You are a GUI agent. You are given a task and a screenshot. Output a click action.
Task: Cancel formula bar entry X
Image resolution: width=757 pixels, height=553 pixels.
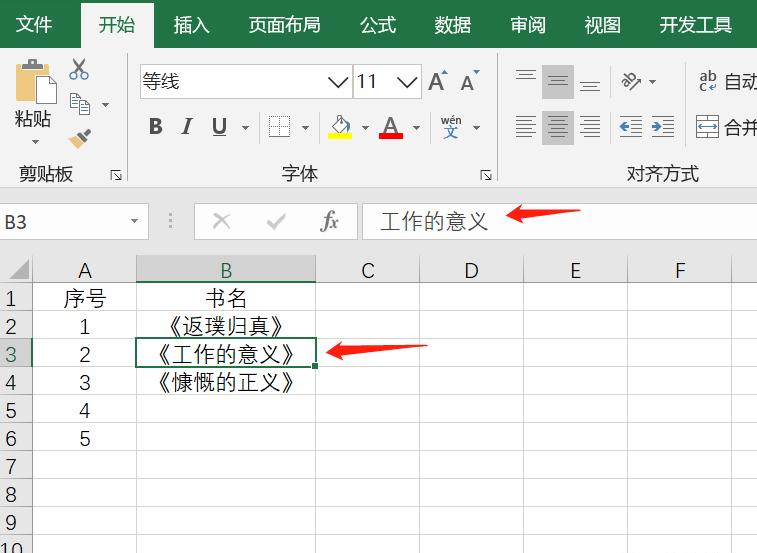tap(222, 222)
